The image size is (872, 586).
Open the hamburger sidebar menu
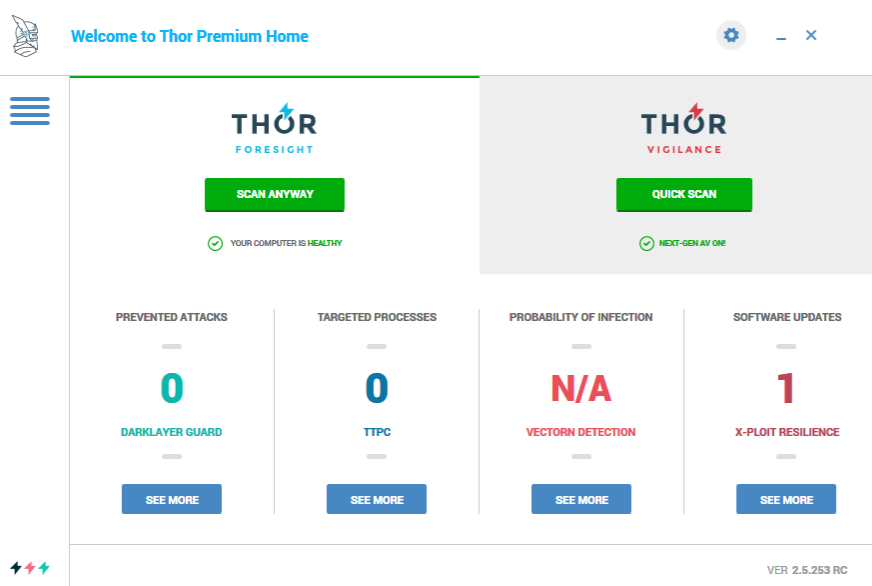[x=30, y=110]
